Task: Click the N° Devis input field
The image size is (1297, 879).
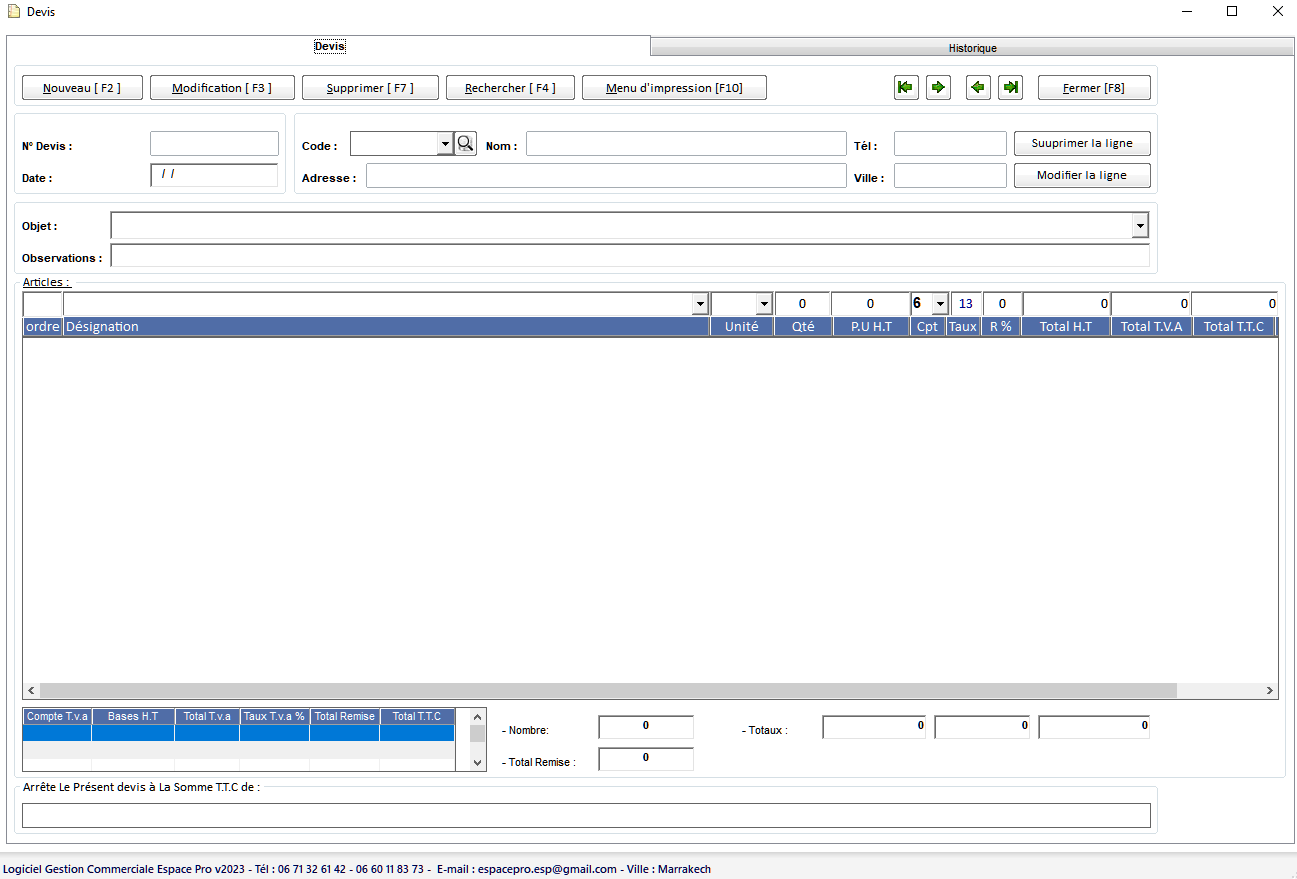Action: coord(214,144)
